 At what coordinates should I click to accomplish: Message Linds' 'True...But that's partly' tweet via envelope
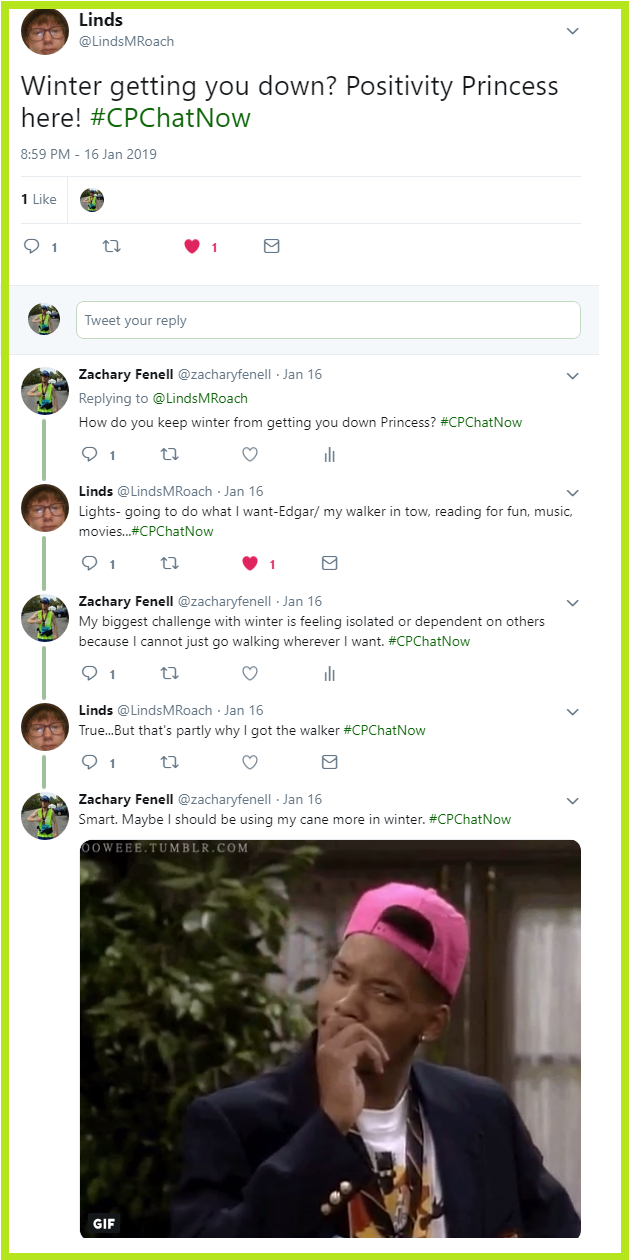click(x=329, y=762)
